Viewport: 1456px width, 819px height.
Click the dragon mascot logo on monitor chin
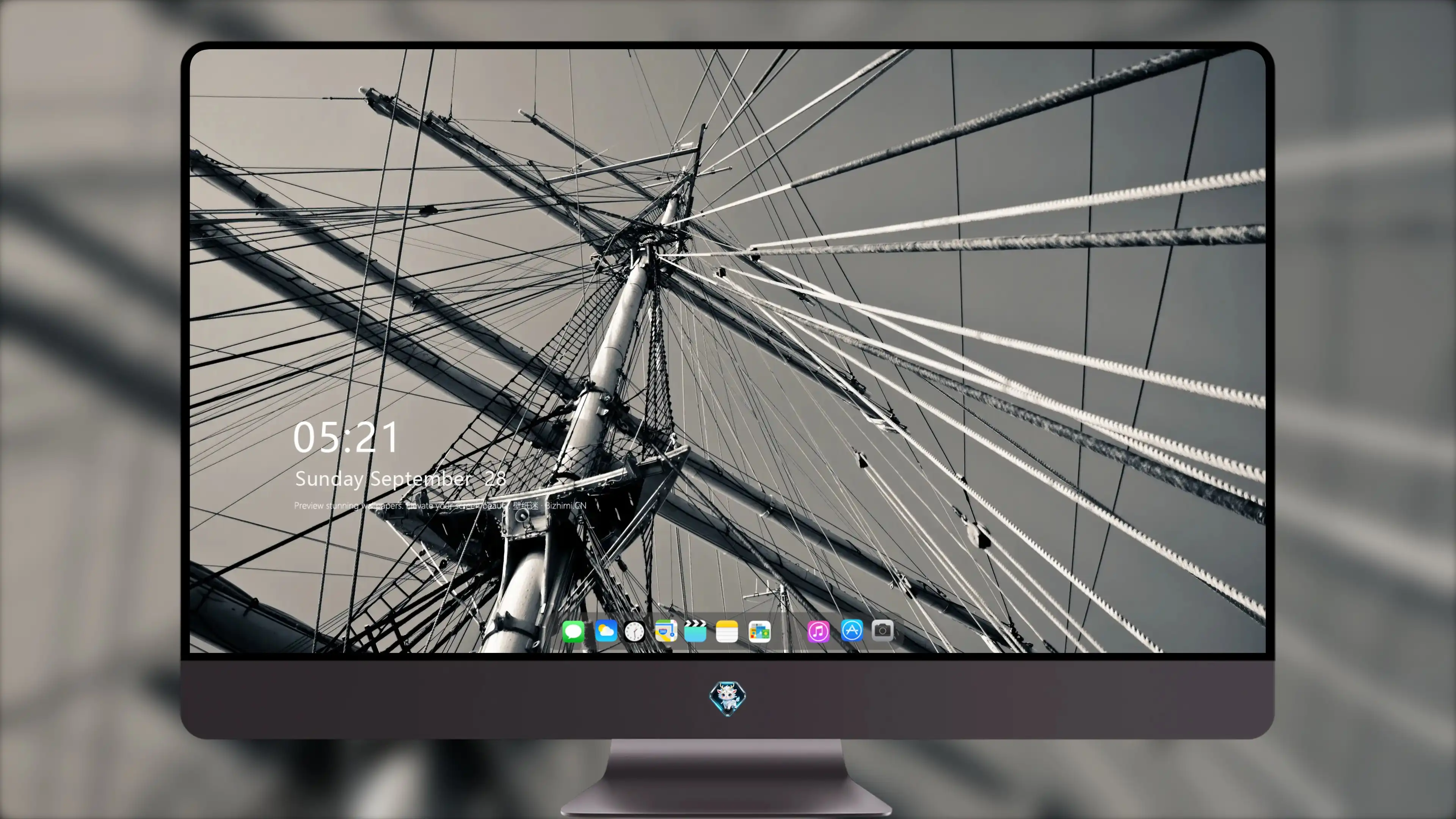728,698
